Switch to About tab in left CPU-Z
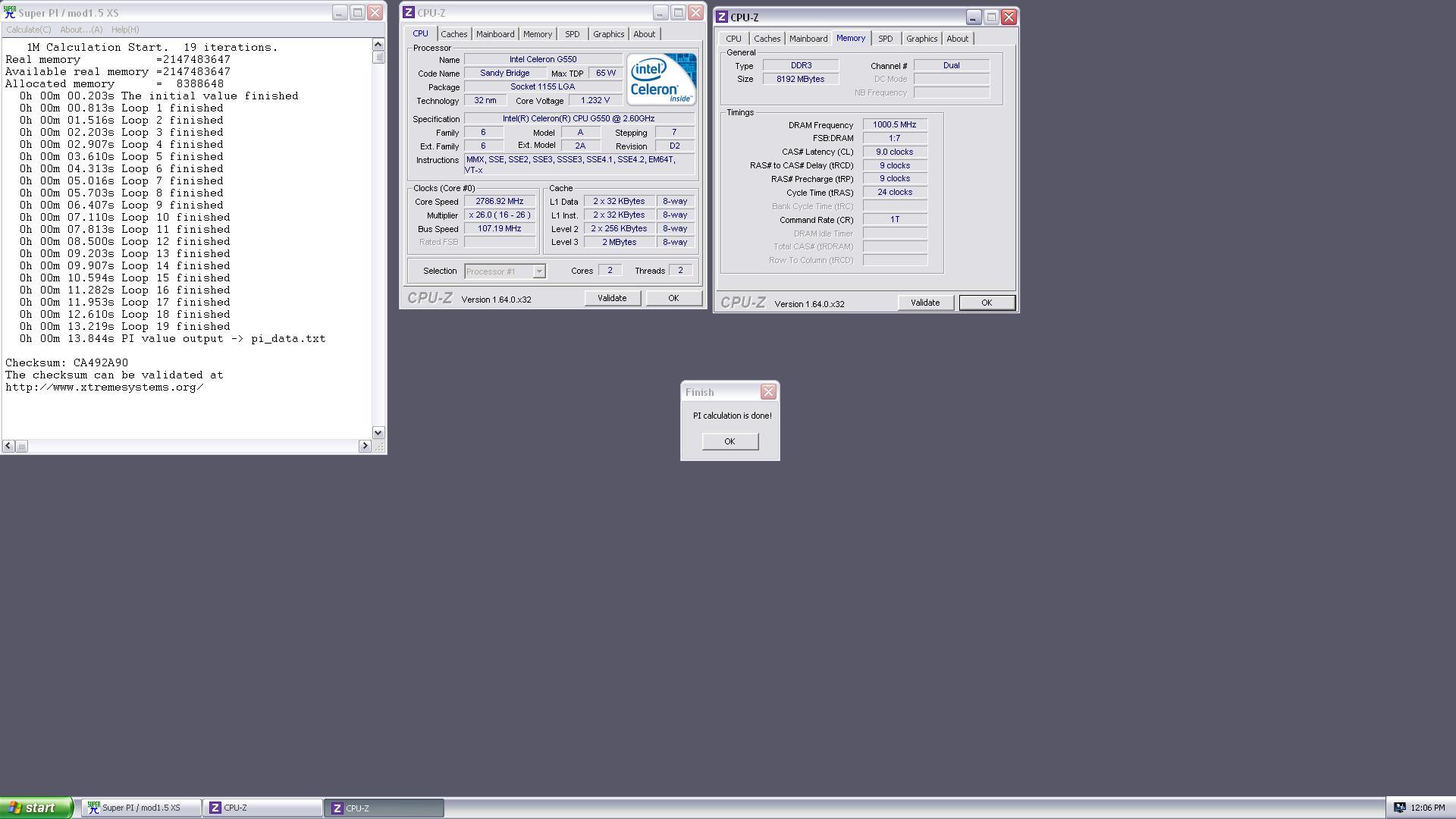 (x=645, y=34)
